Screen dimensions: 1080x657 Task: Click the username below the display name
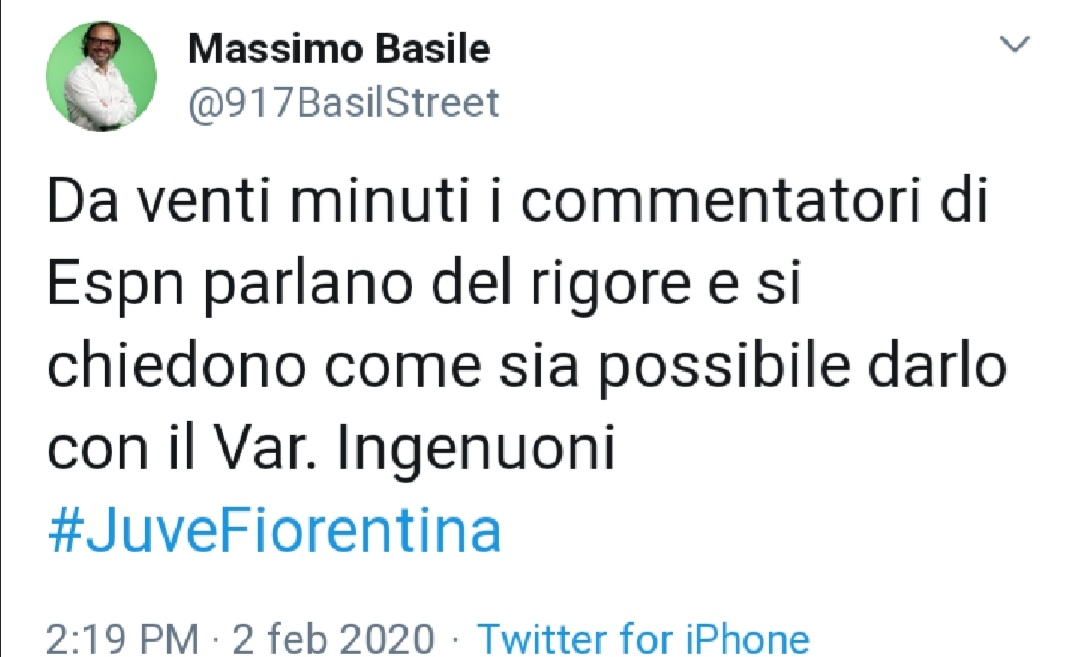point(344,101)
